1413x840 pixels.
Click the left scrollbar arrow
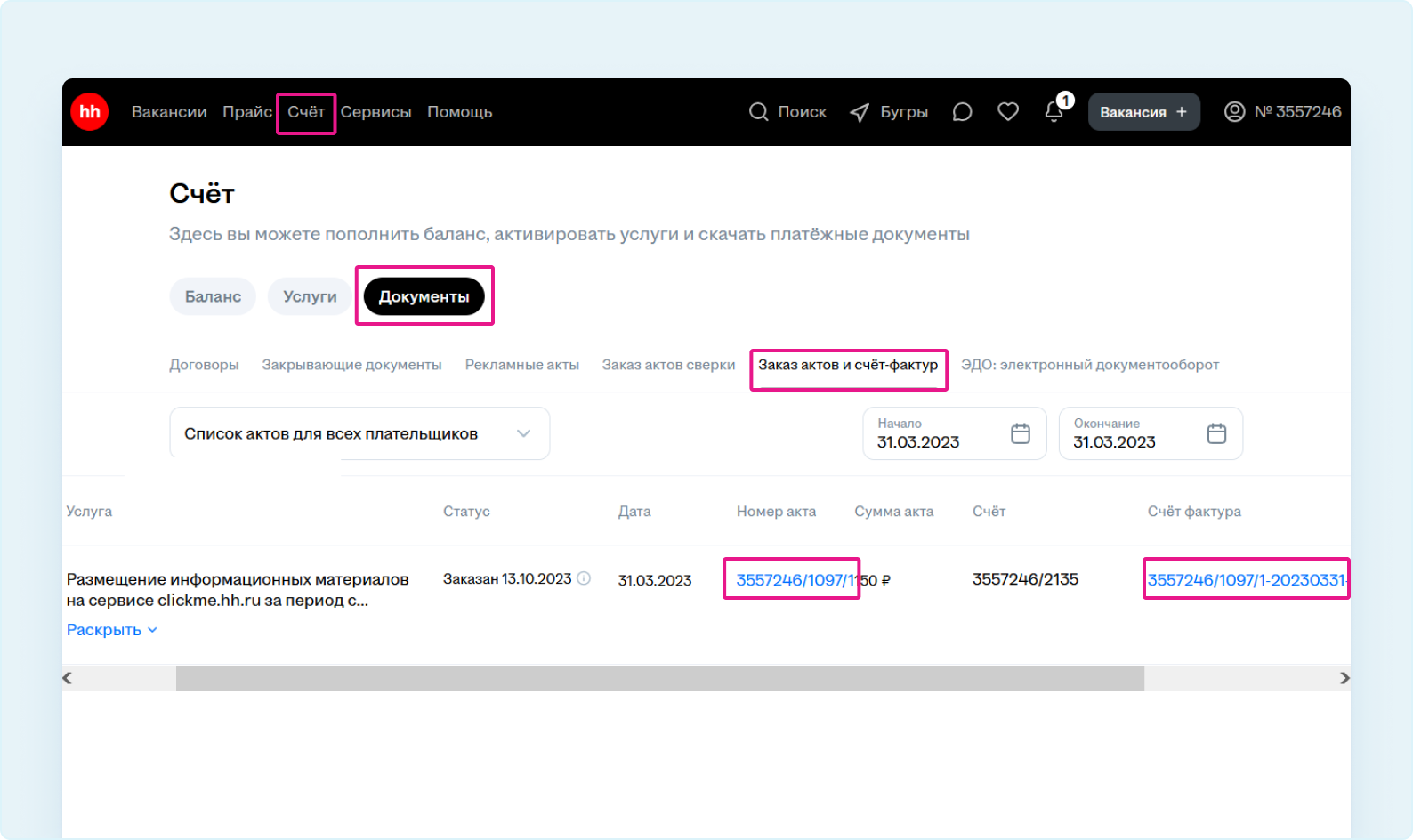(68, 678)
